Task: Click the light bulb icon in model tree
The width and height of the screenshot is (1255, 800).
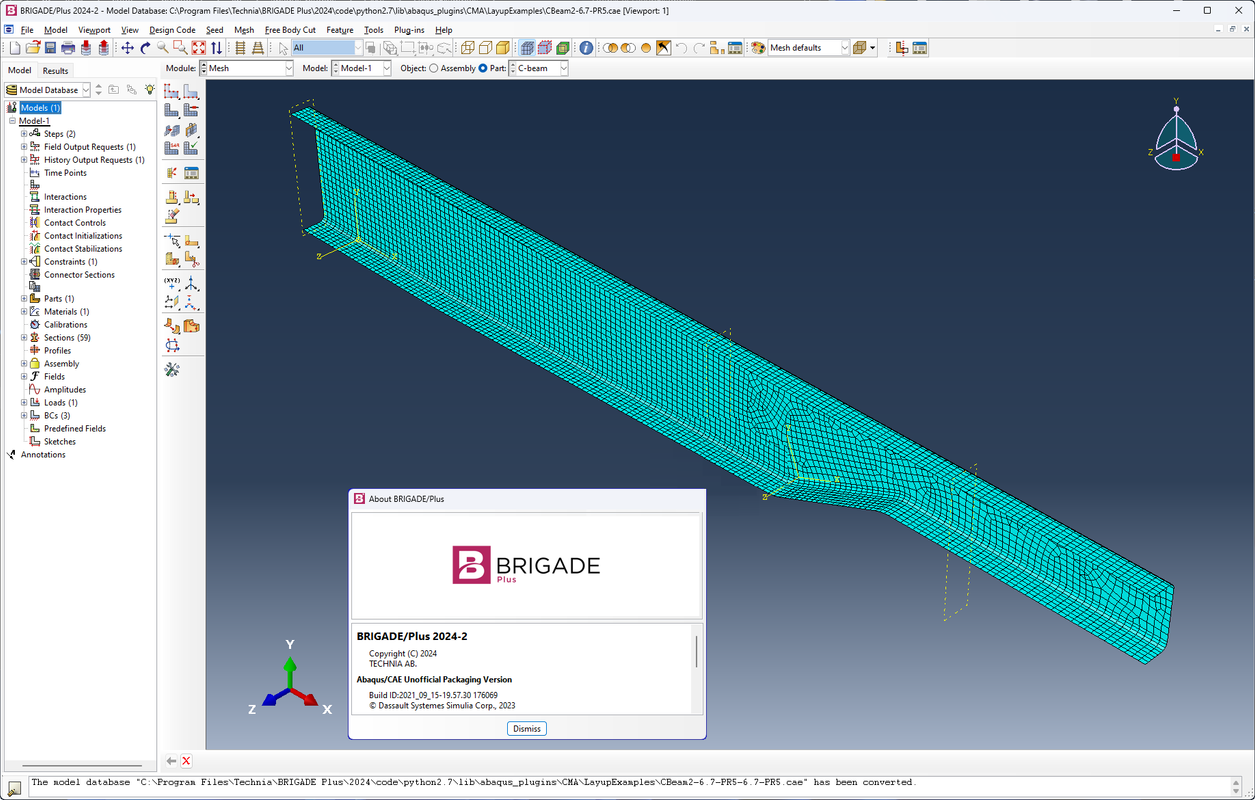Action: pyautogui.click(x=150, y=90)
